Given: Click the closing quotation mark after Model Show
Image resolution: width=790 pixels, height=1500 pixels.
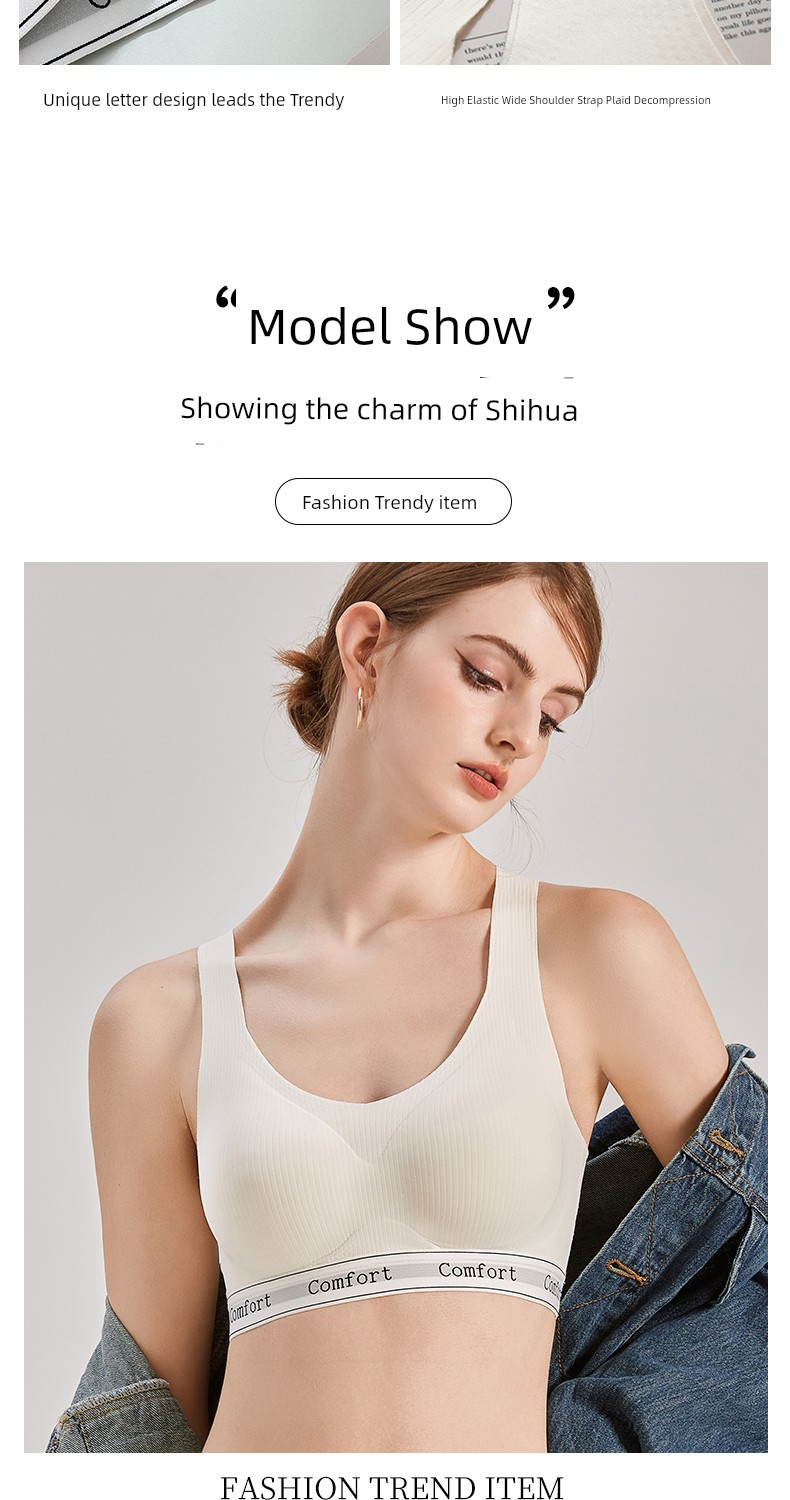Looking at the screenshot, I should click(x=561, y=297).
